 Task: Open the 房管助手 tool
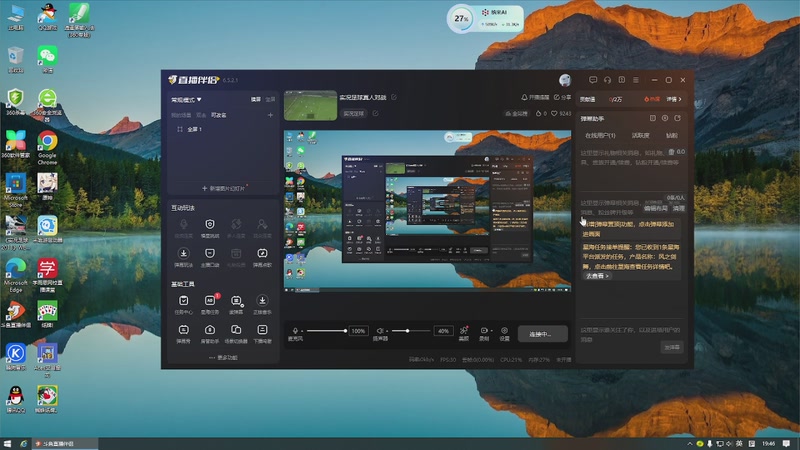point(210,333)
